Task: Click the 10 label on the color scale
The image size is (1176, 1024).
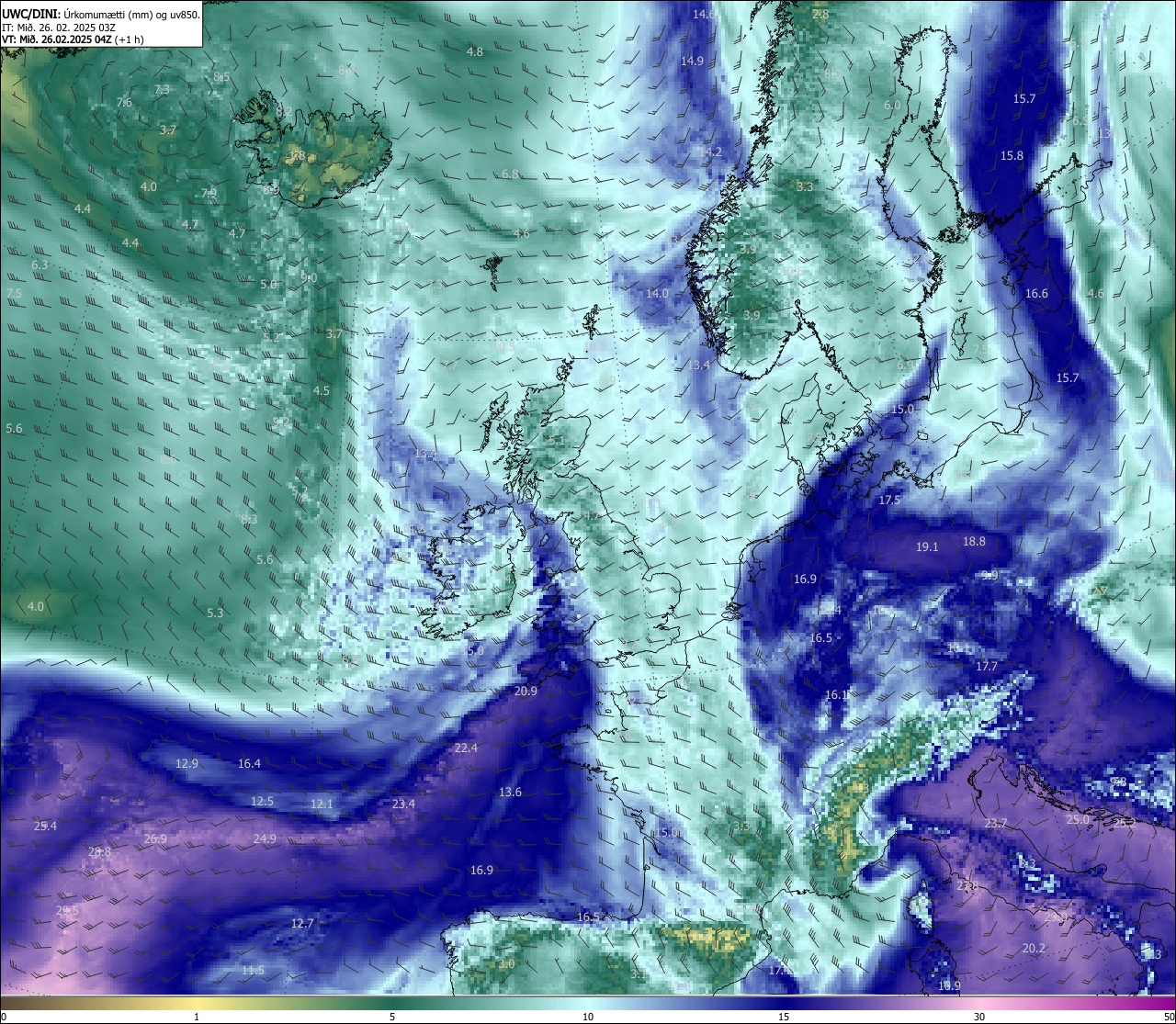Action: click(x=587, y=1017)
